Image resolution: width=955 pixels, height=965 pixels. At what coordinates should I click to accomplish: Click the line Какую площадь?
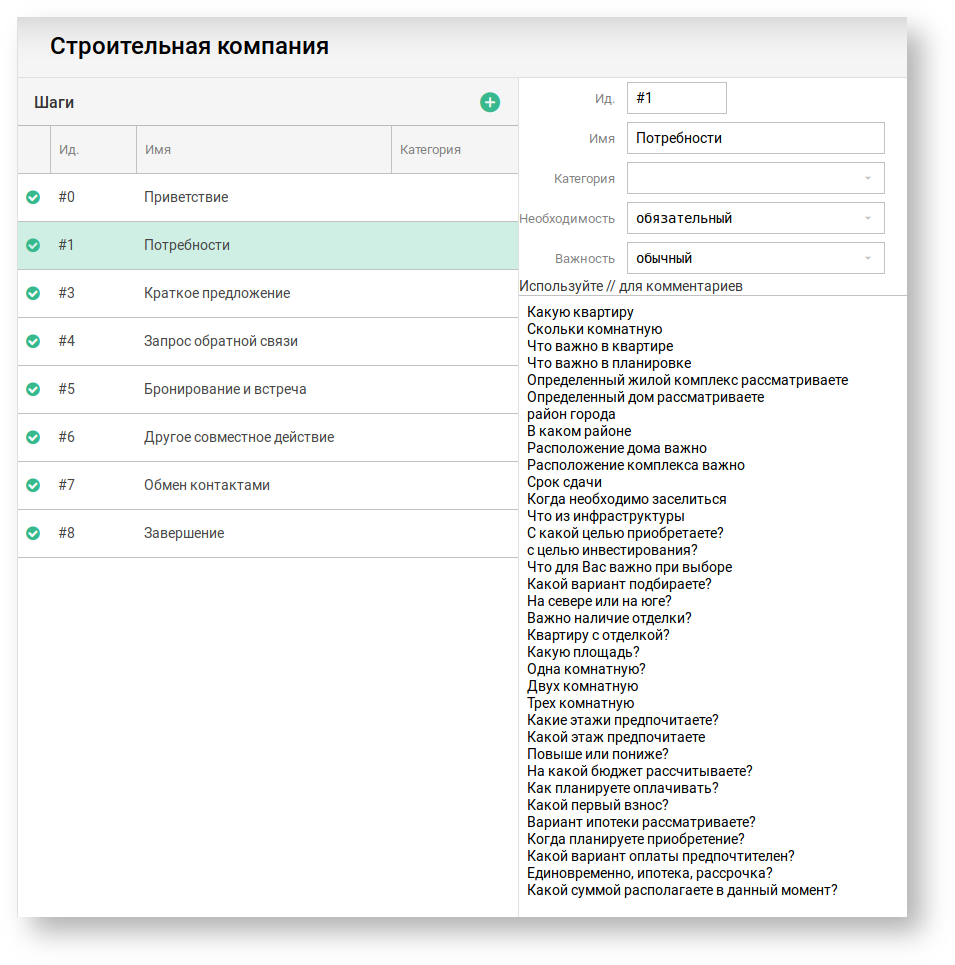coord(583,652)
